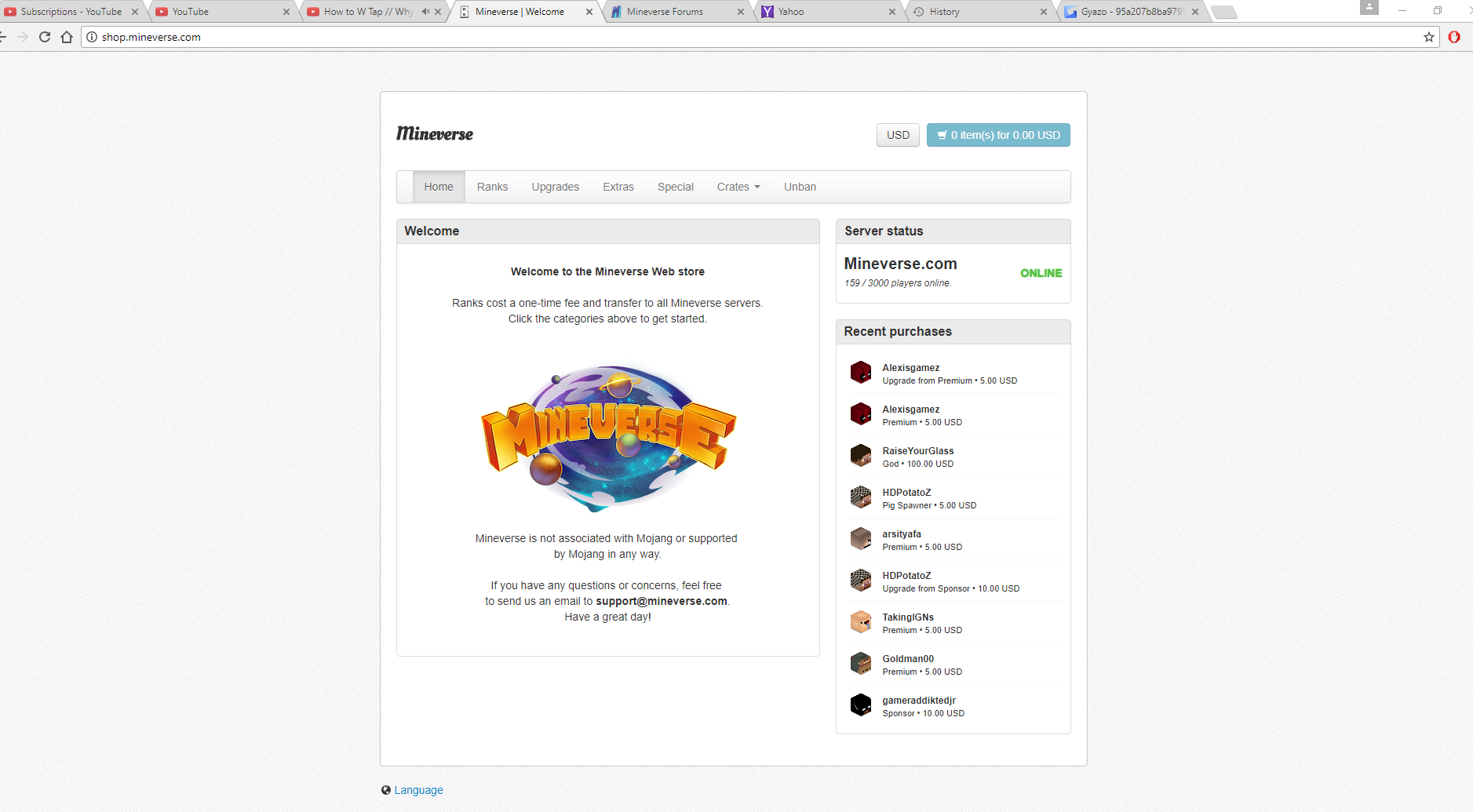Open Chrome profile user icon
The image size is (1473, 812).
point(1369,7)
